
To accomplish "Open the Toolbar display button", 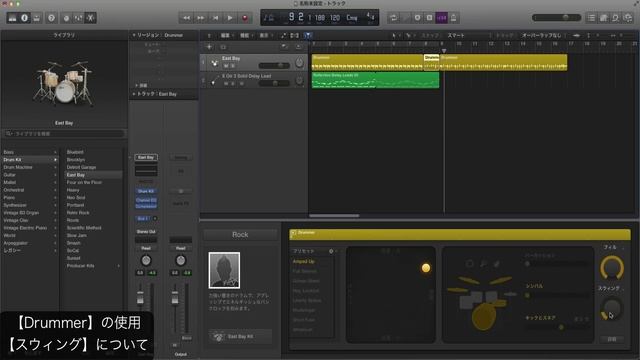I will (x=37, y=18).
